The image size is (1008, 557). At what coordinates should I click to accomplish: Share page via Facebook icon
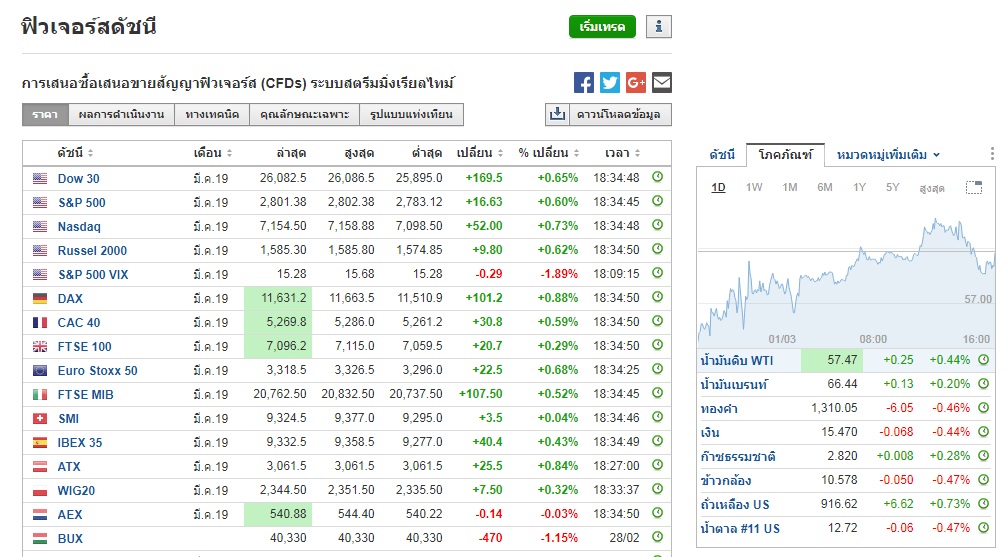pyautogui.click(x=584, y=82)
